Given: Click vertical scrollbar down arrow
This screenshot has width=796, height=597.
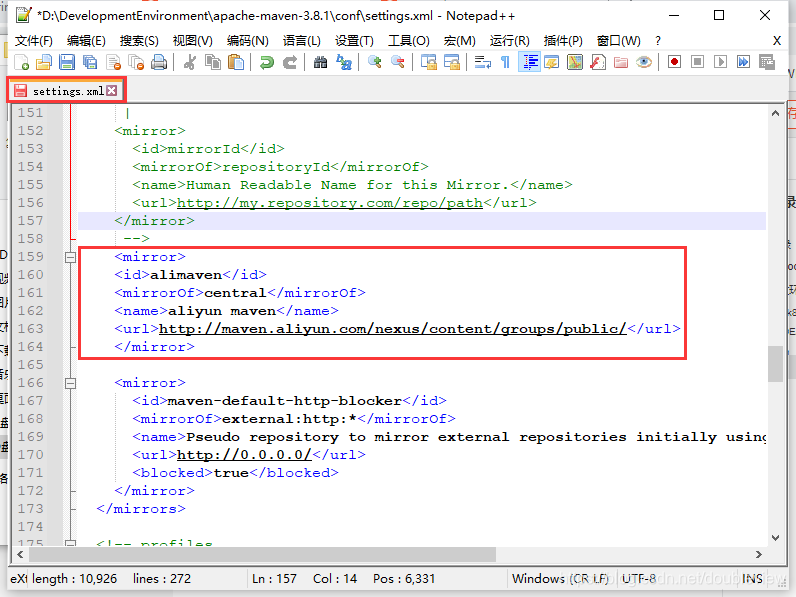Looking at the screenshot, I should pos(775,538).
